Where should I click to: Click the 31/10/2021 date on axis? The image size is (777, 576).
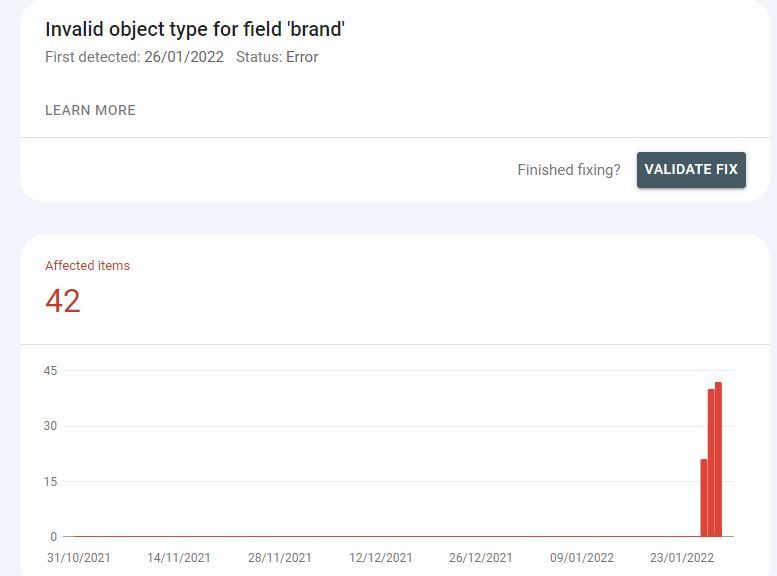[x=79, y=558]
